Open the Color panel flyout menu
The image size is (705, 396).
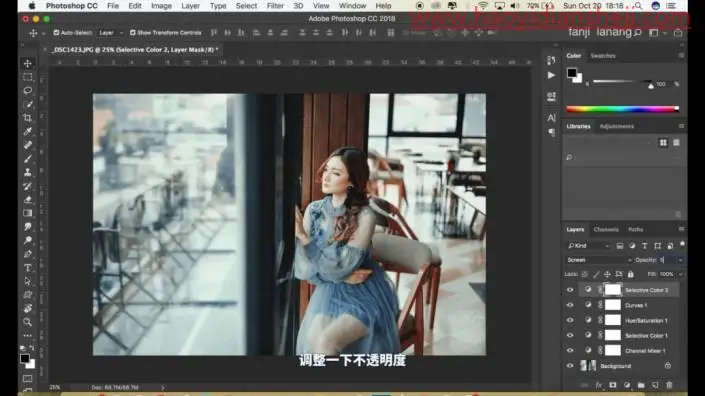click(681, 56)
